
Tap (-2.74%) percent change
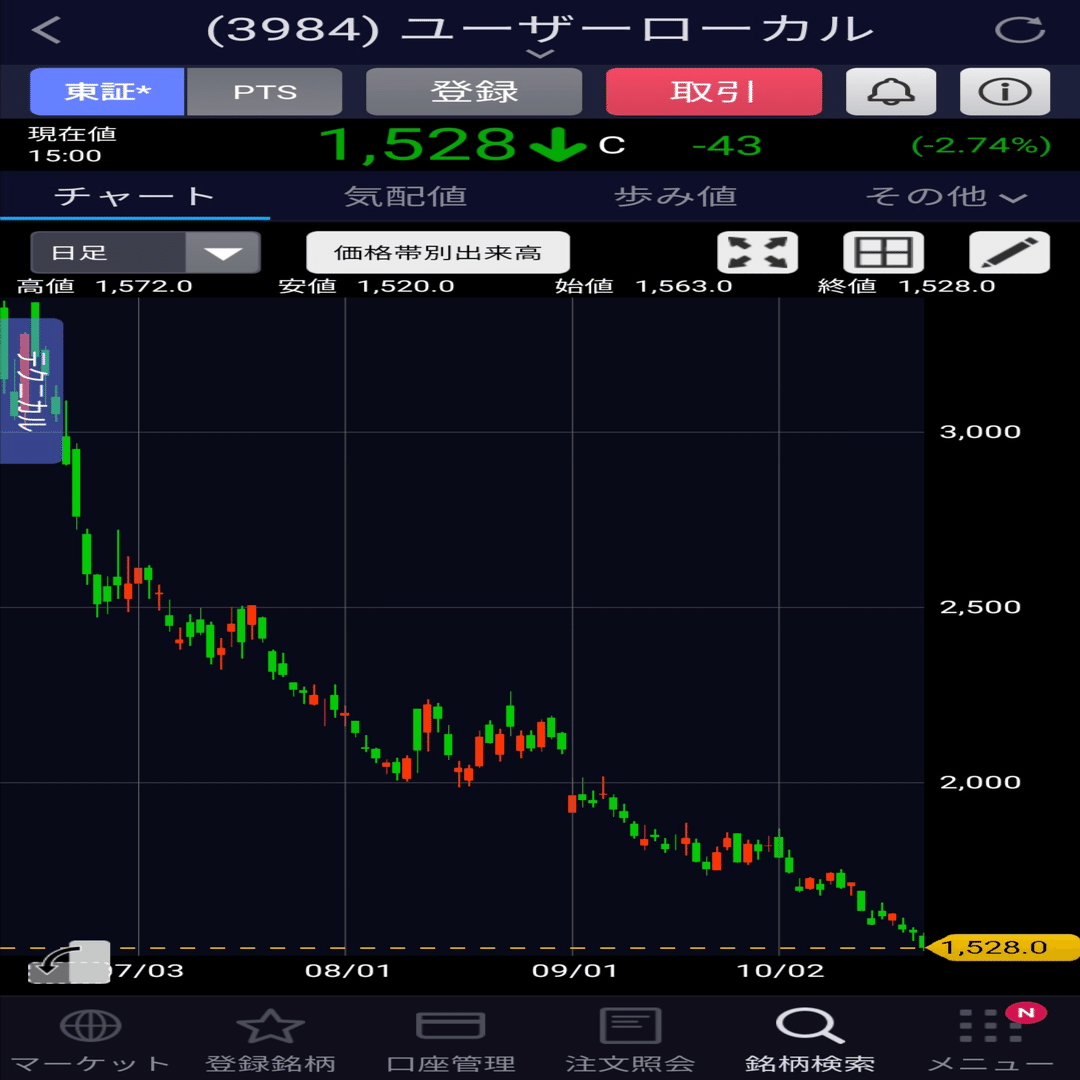click(x=981, y=145)
